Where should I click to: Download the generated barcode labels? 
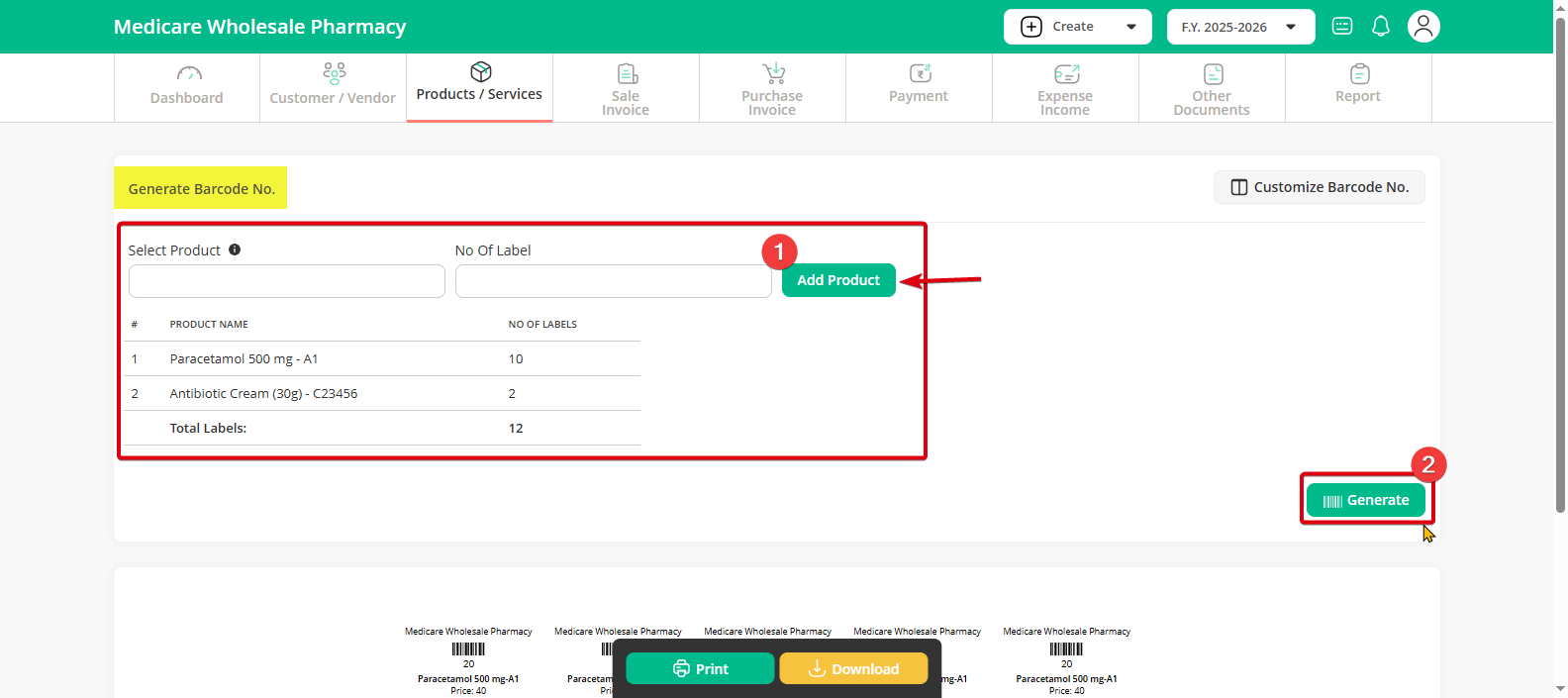[x=853, y=668]
